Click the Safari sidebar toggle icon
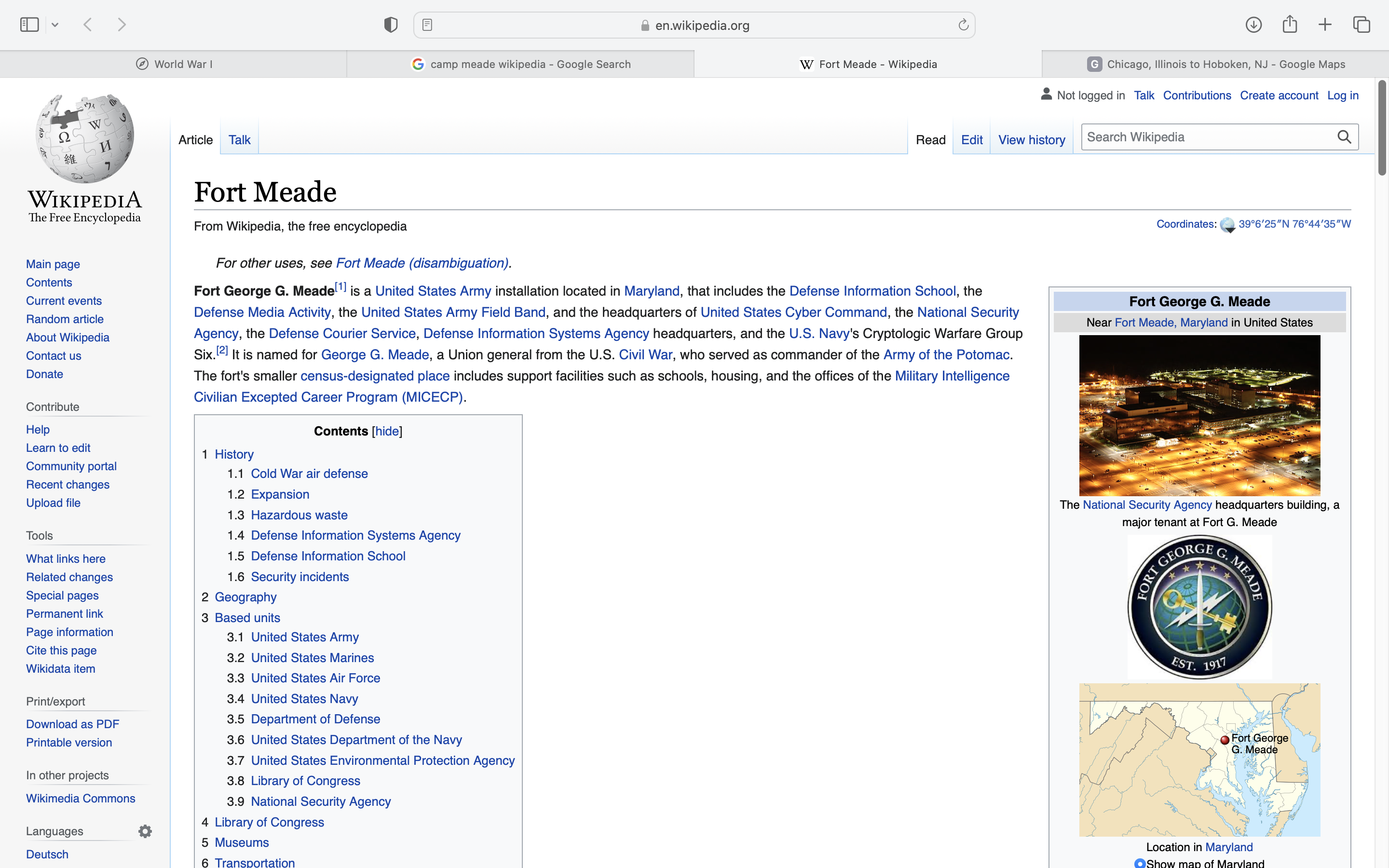 coord(29,25)
